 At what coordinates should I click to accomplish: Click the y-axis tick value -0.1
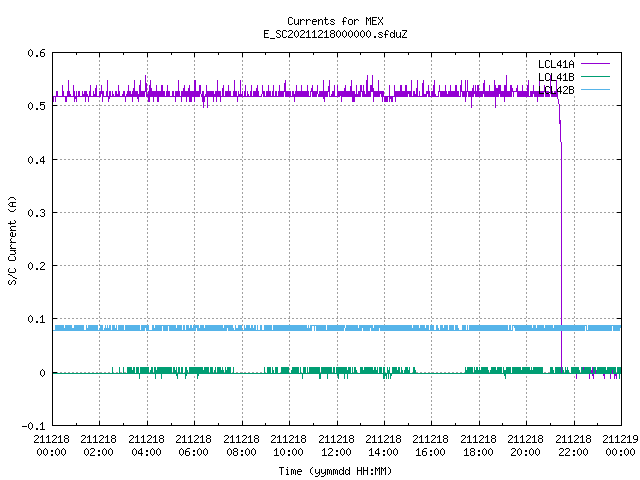pos(33,426)
